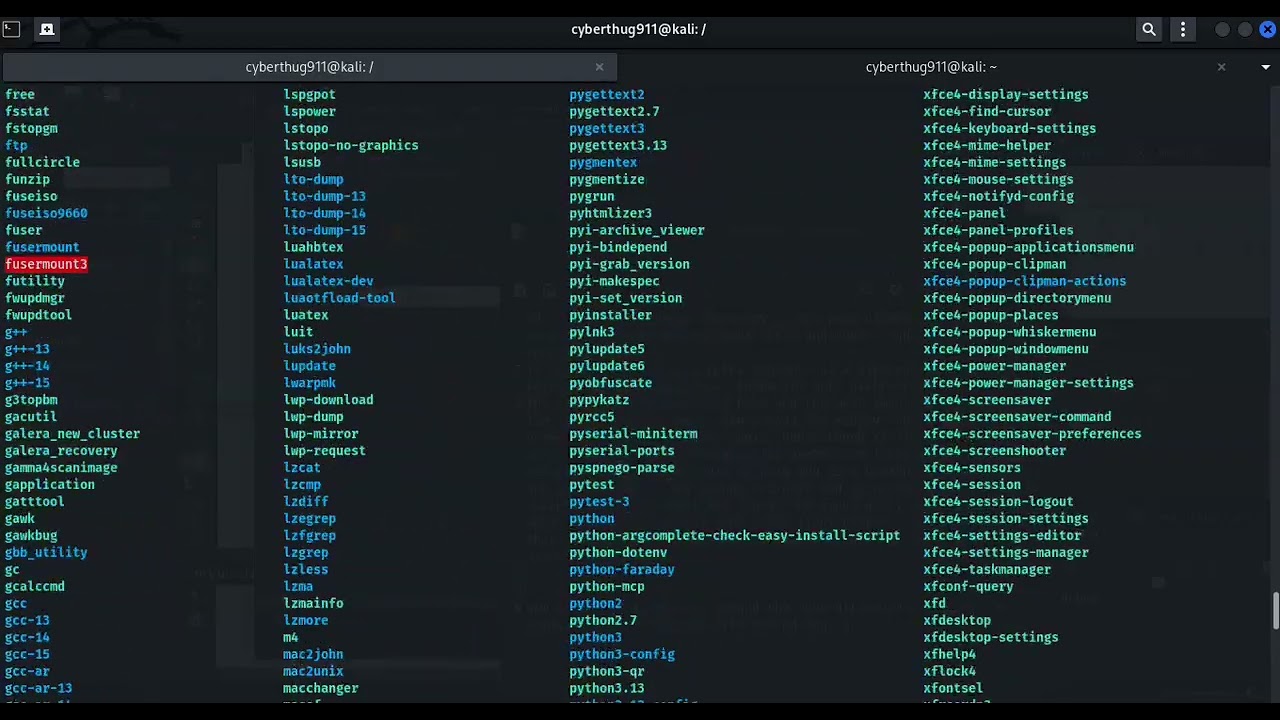The image size is (1280, 720).
Task: Select 'galera_new_cluster' text
Action: pos(72,434)
